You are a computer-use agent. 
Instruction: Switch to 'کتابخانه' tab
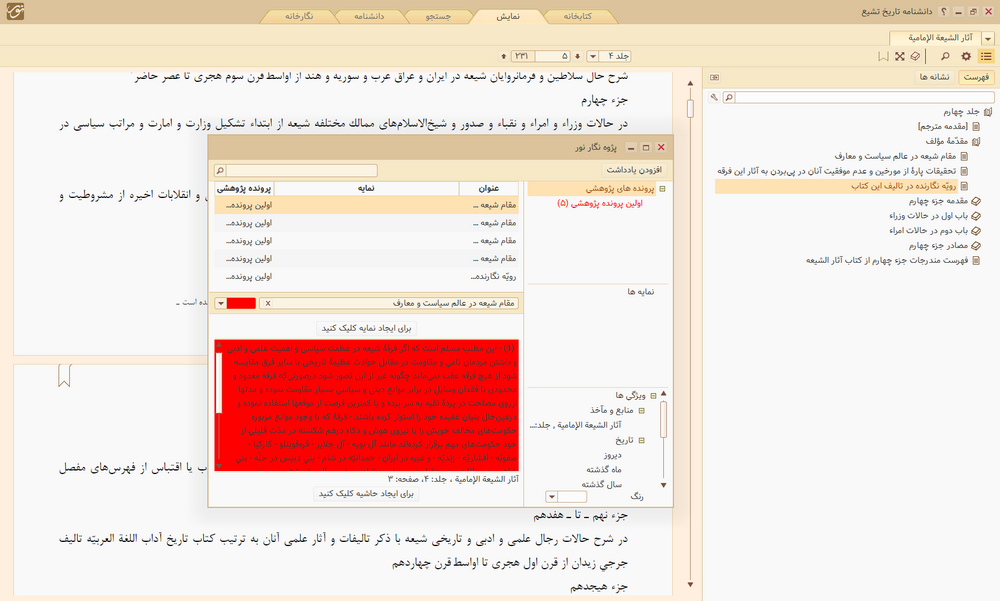click(577, 17)
